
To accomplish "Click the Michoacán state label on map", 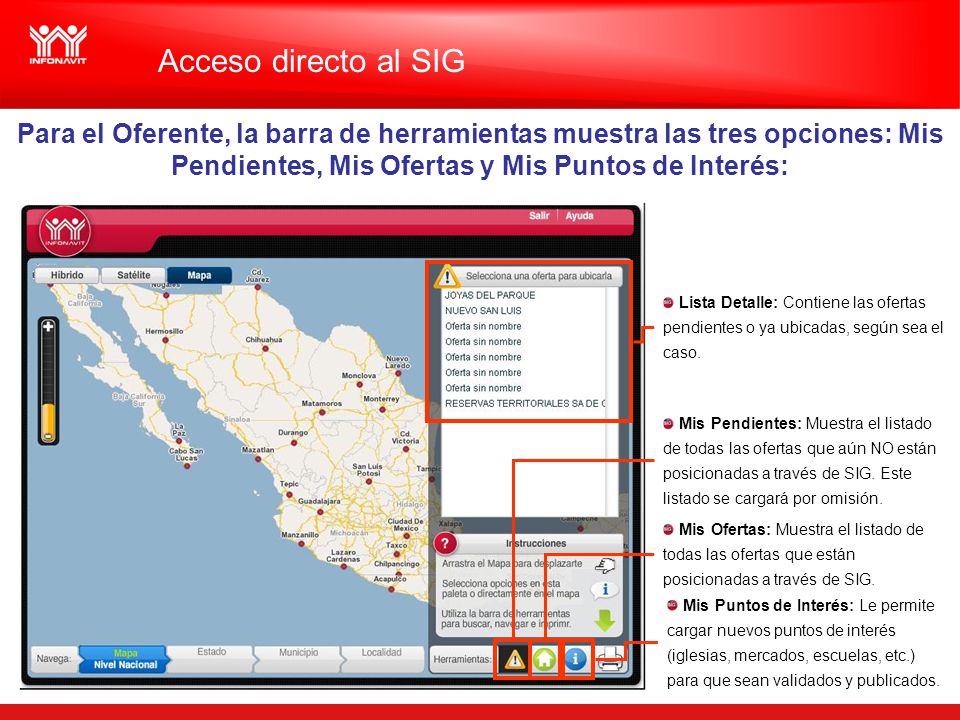I will pyautogui.click(x=349, y=533).
